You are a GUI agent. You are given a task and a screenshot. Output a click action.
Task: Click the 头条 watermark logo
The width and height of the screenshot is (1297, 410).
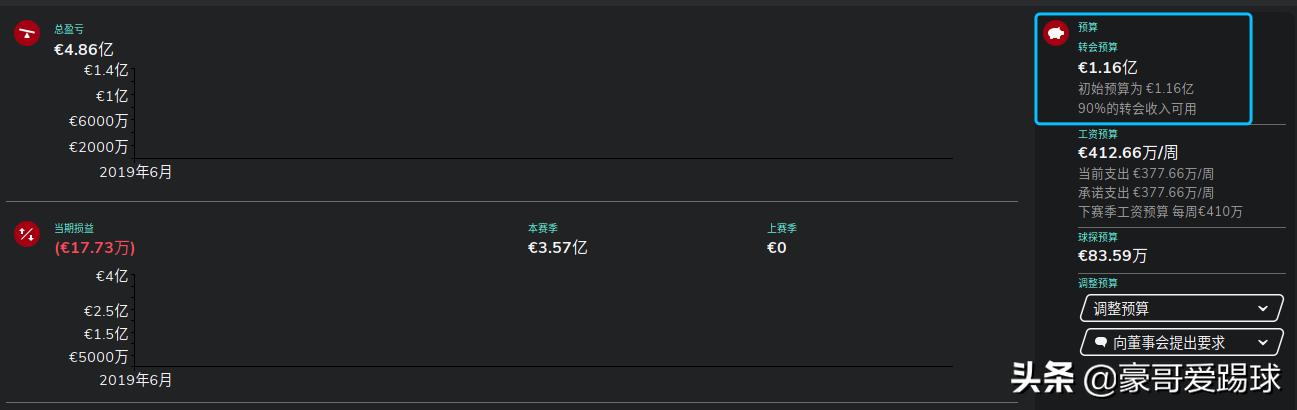pos(1042,379)
